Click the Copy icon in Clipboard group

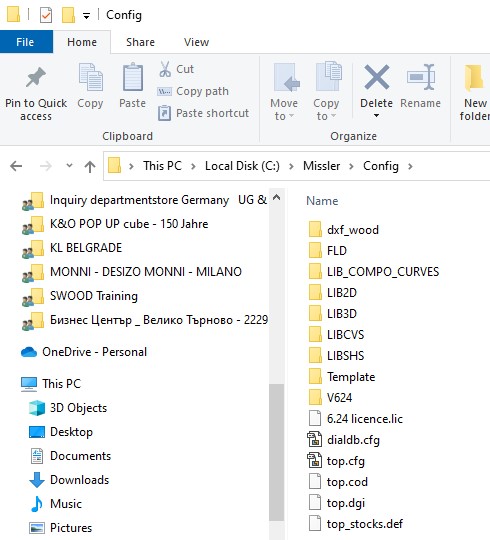coord(90,77)
